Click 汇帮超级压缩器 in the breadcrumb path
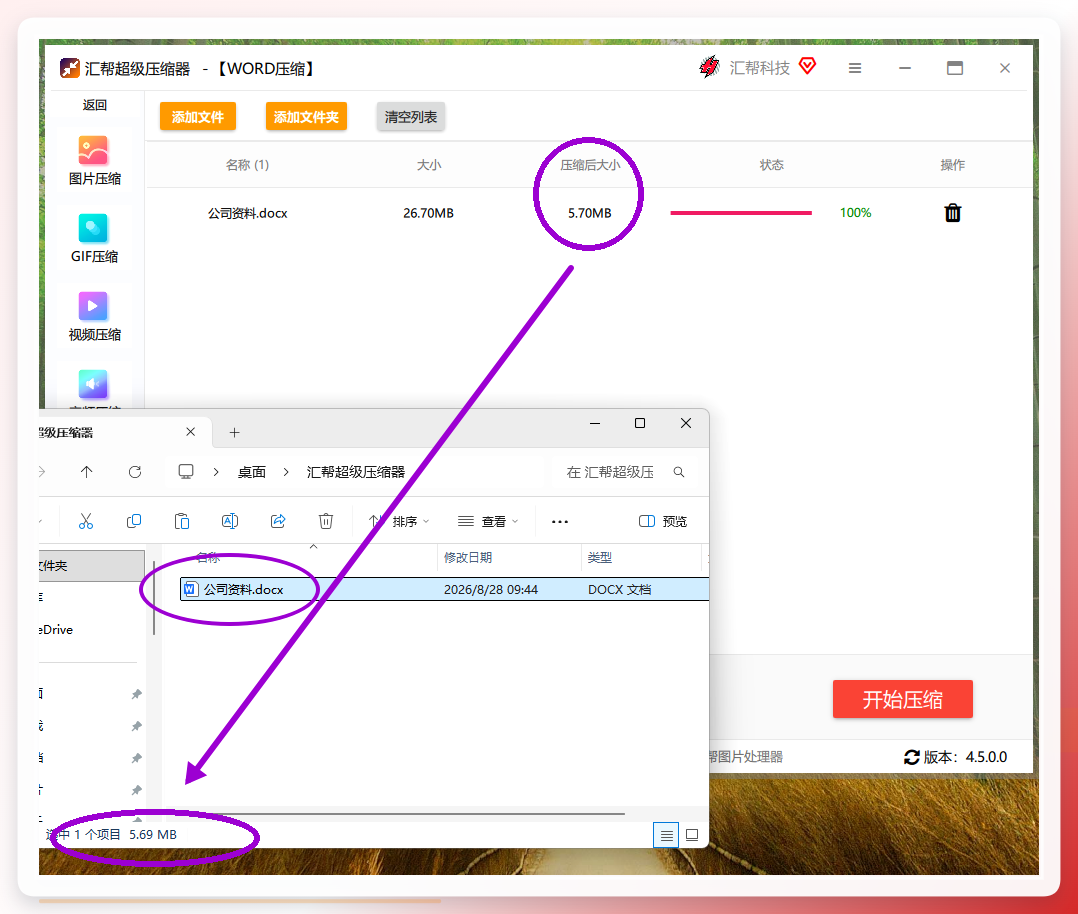Viewport: 1078px width, 914px height. pyautogui.click(x=355, y=472)
